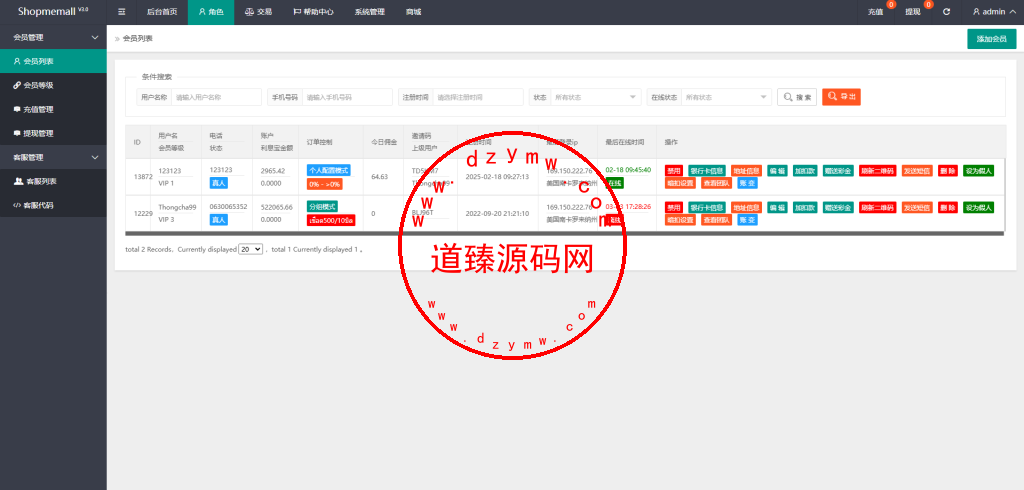Select the 角色 top menu

211,12
